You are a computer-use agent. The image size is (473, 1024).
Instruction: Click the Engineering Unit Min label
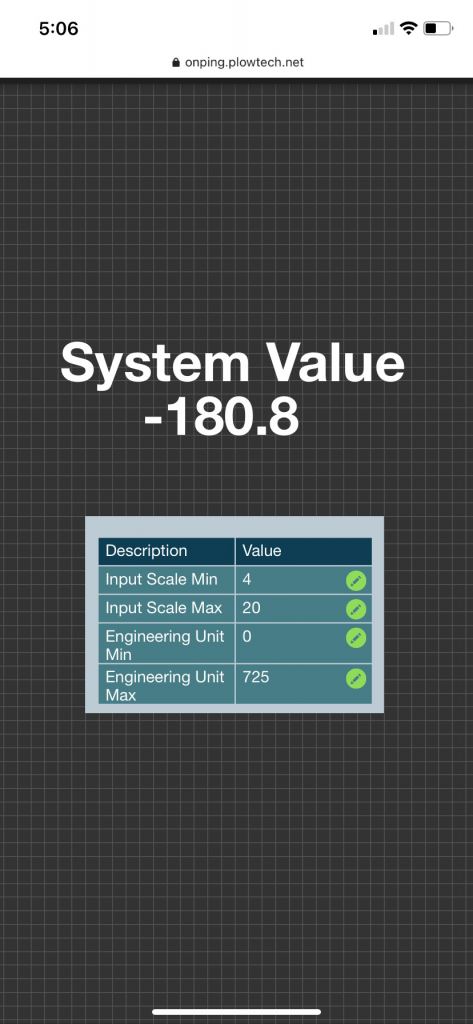(x=165, y=645)
